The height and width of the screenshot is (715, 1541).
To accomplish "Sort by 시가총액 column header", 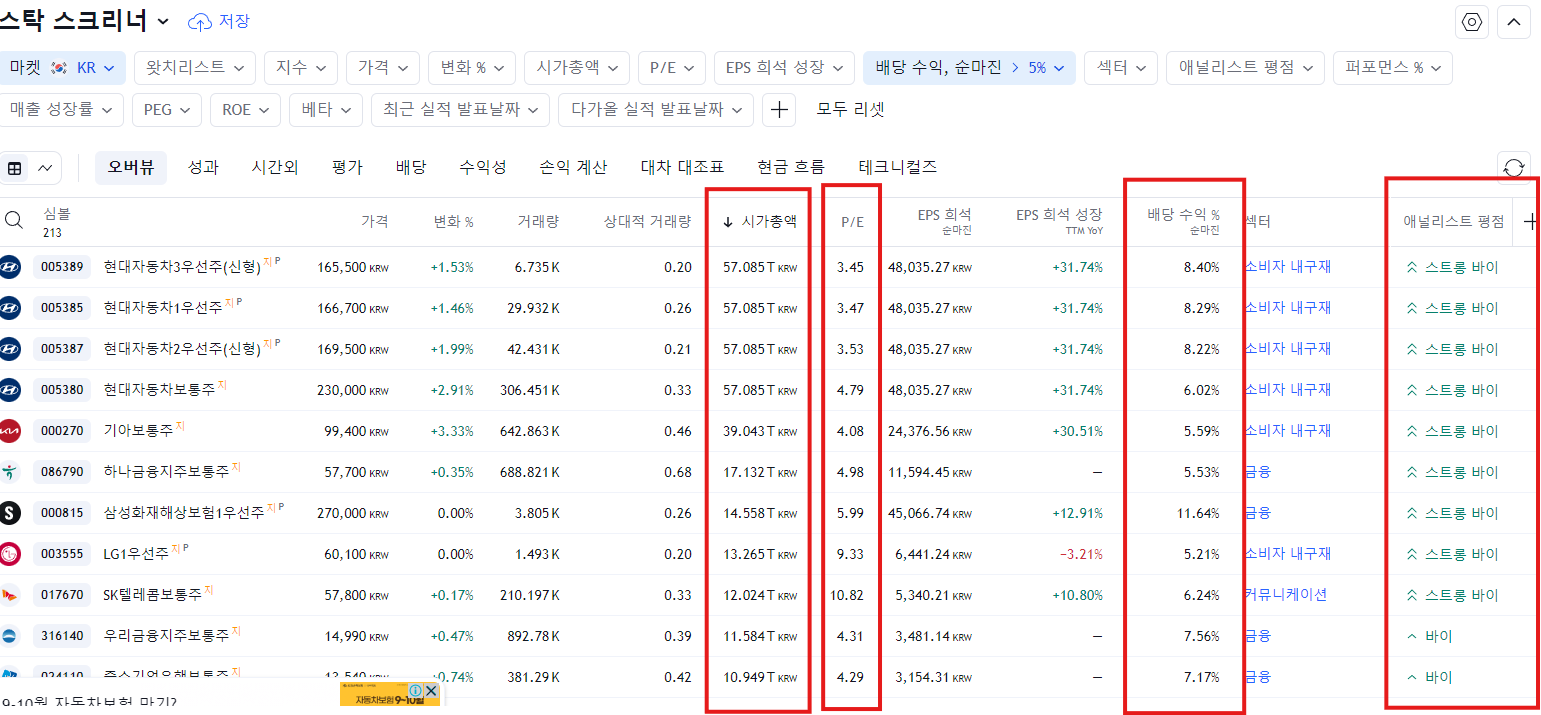I will click(759, 222).
